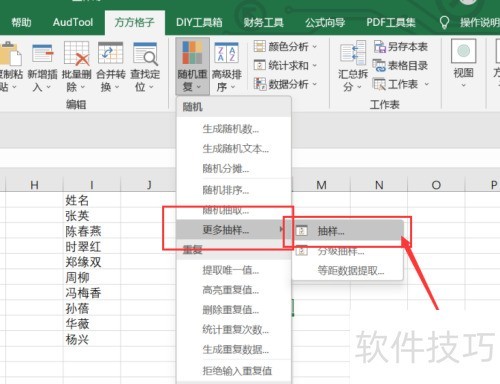
Task: Select column H header
Action: click(34, 185)
